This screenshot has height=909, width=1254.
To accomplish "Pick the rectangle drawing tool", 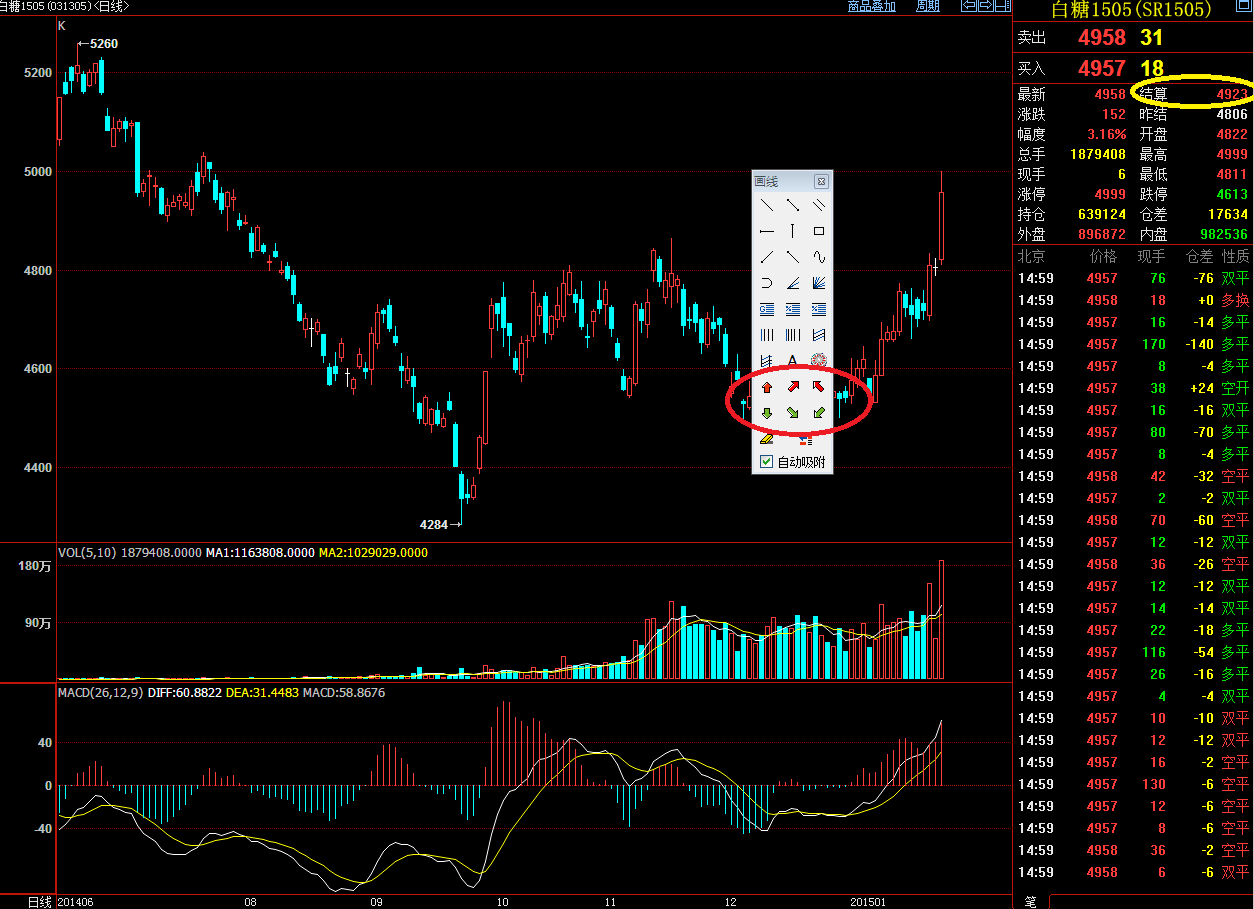I will click(819, 231).
